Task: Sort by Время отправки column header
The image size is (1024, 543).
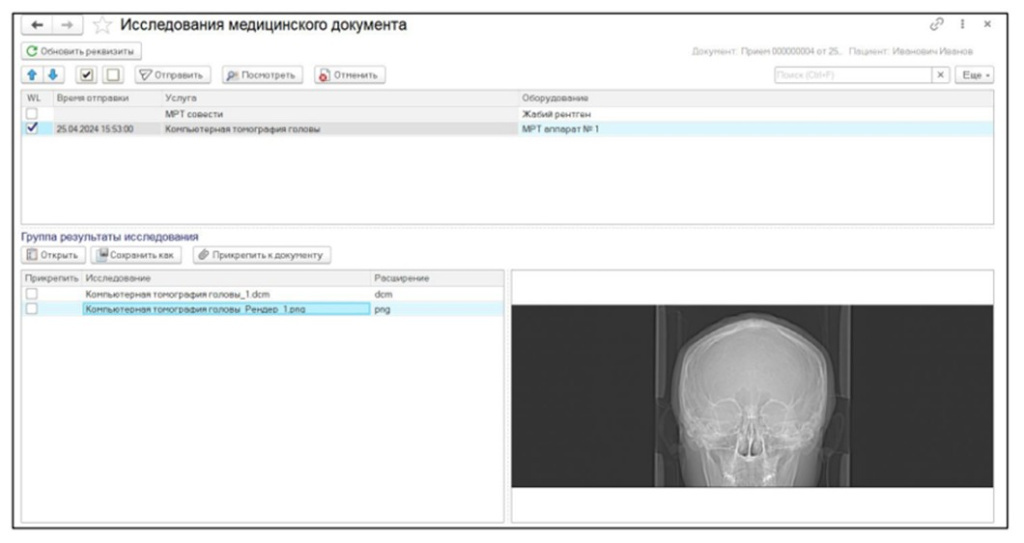Action: (x=107, y=98)
